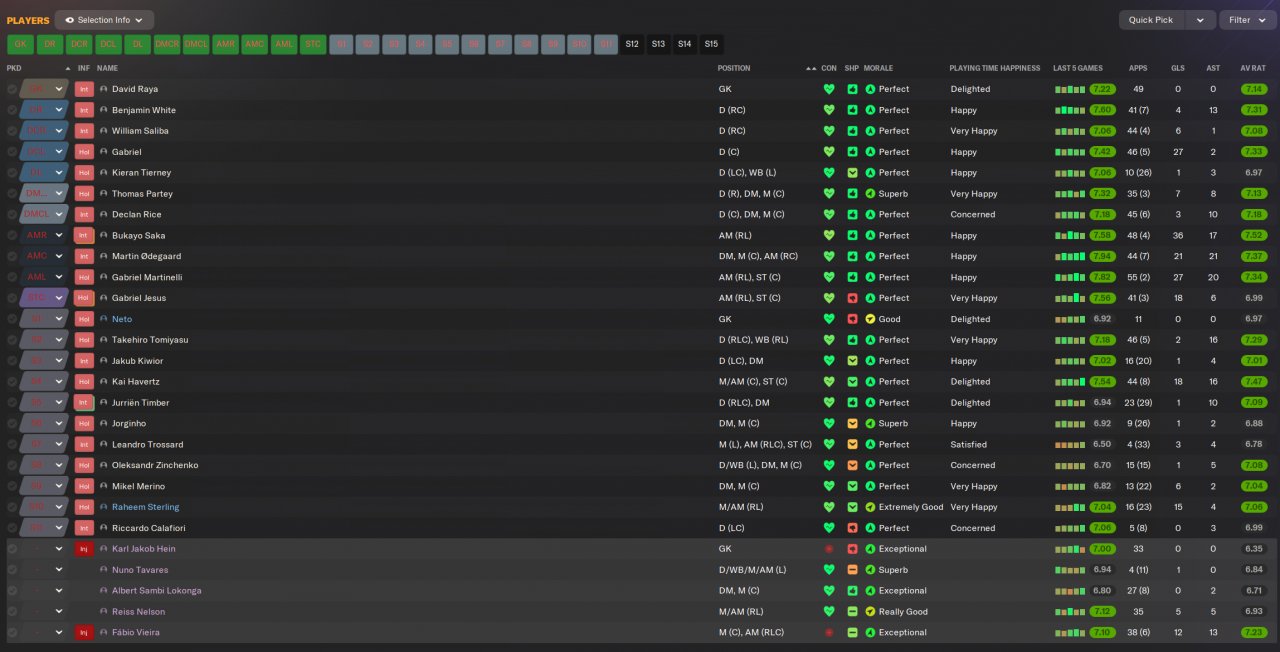Click Kai Havertz's 7.47 average rating pill
Screen dimensions: 1280x652
pos(1254,382)
